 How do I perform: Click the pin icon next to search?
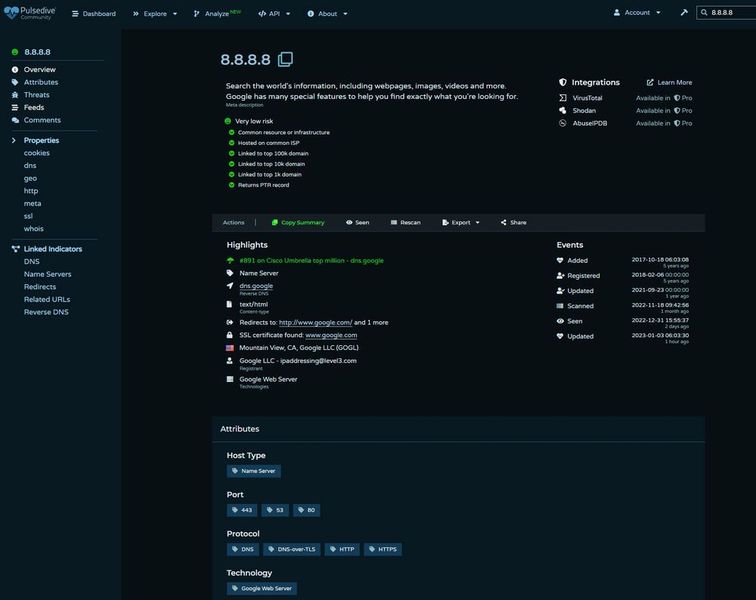pos(684,13)
